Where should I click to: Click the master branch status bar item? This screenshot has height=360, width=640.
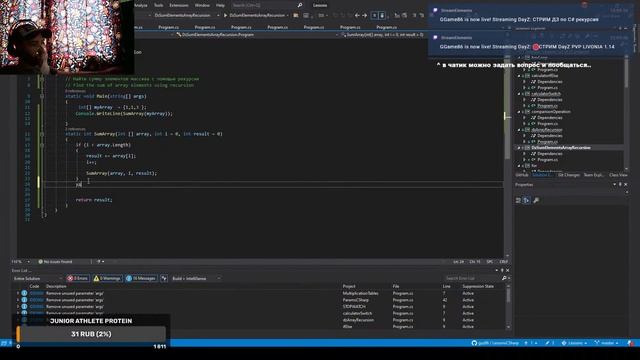coord(606,343)
